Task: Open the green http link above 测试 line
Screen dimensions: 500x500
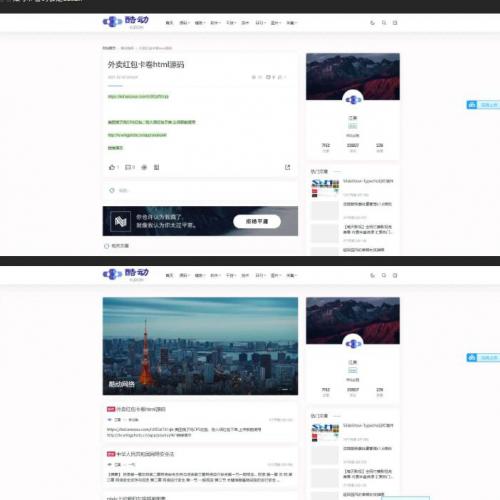Action: [x=137, y=135]
